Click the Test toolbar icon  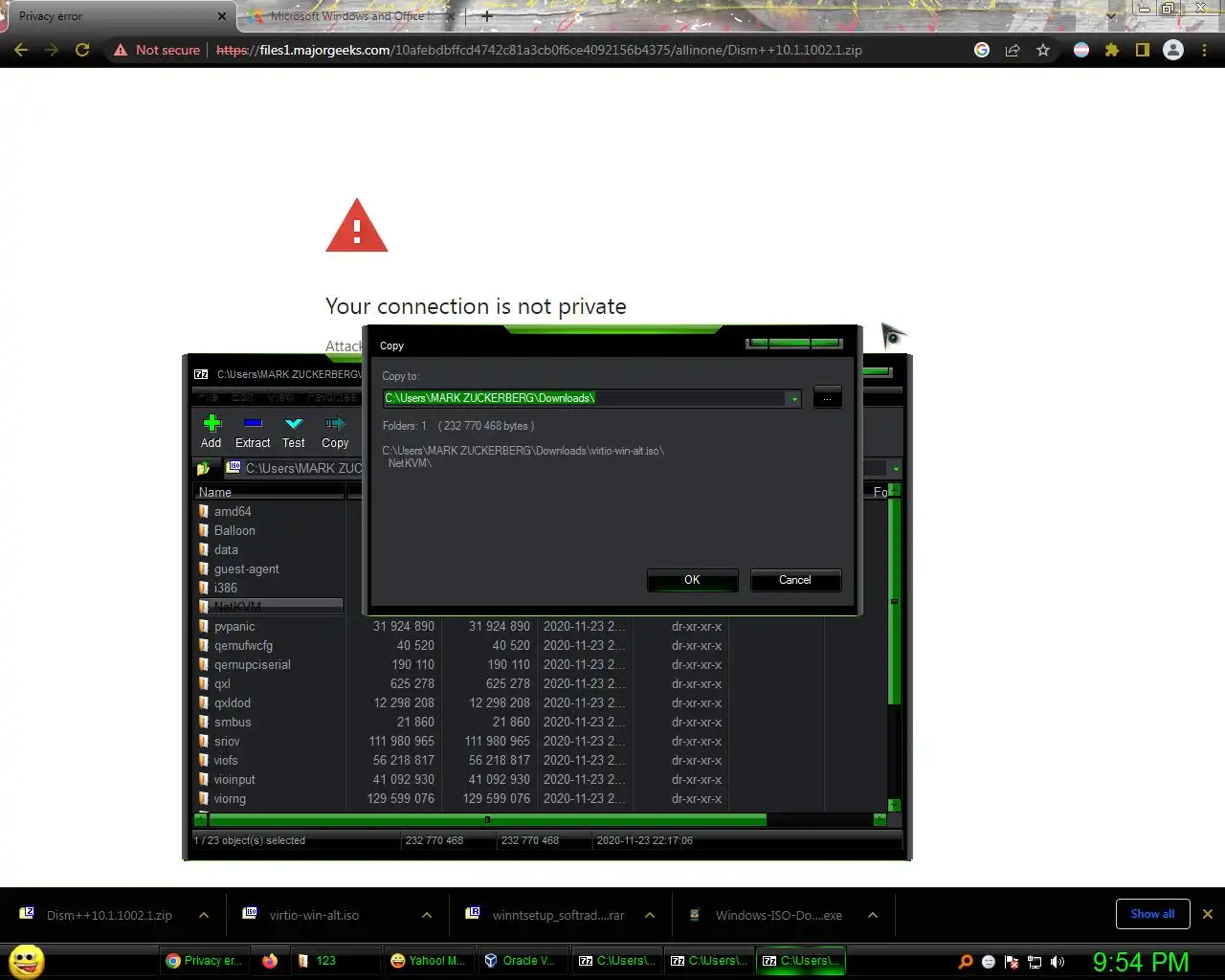pyautogui.click(x=294, y=424)
